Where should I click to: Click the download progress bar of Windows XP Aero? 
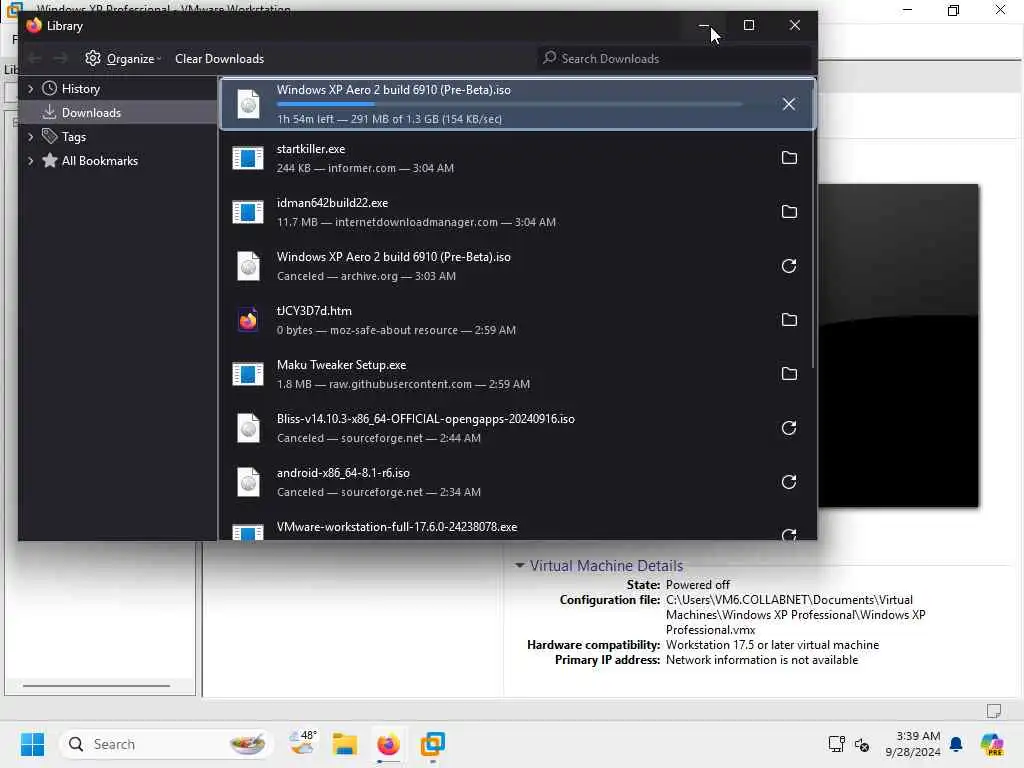pos(509,104)
